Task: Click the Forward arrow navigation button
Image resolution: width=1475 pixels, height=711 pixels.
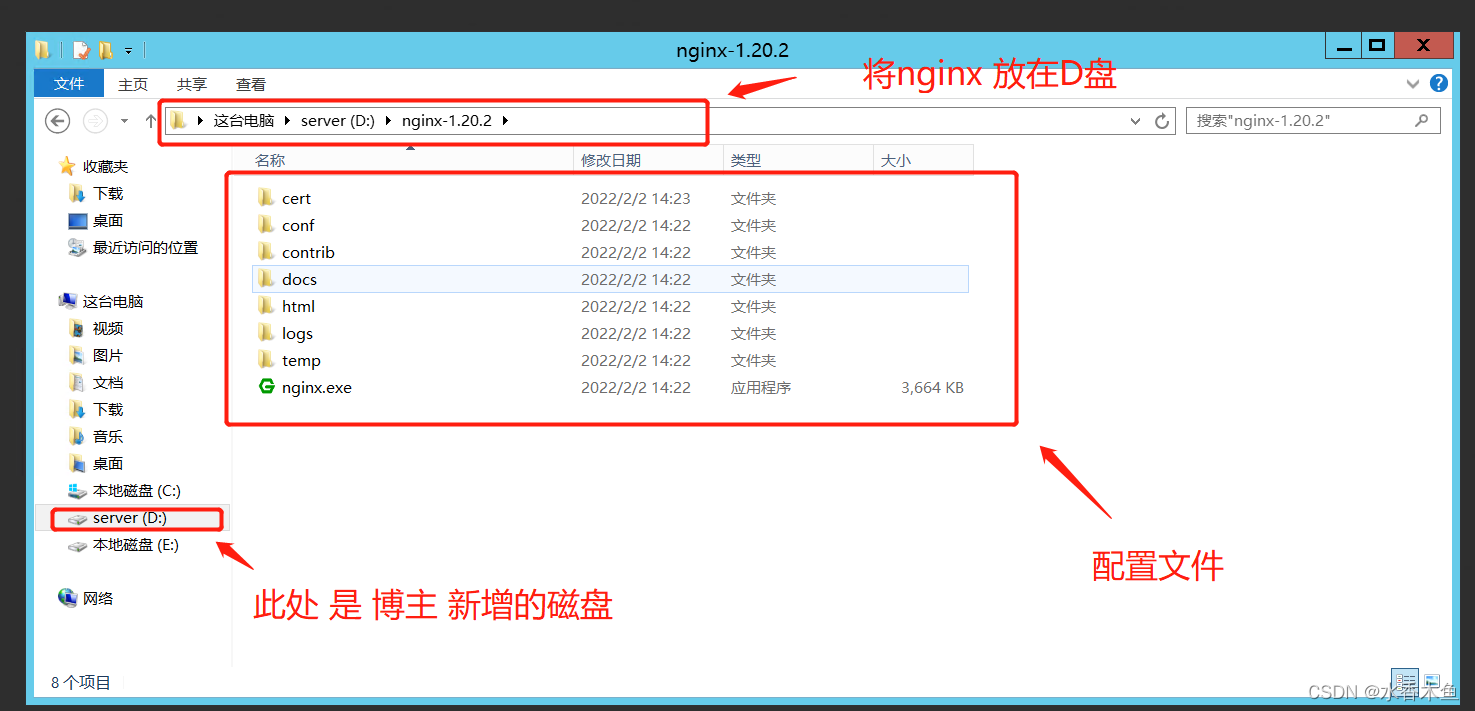Action: [94, 121]
